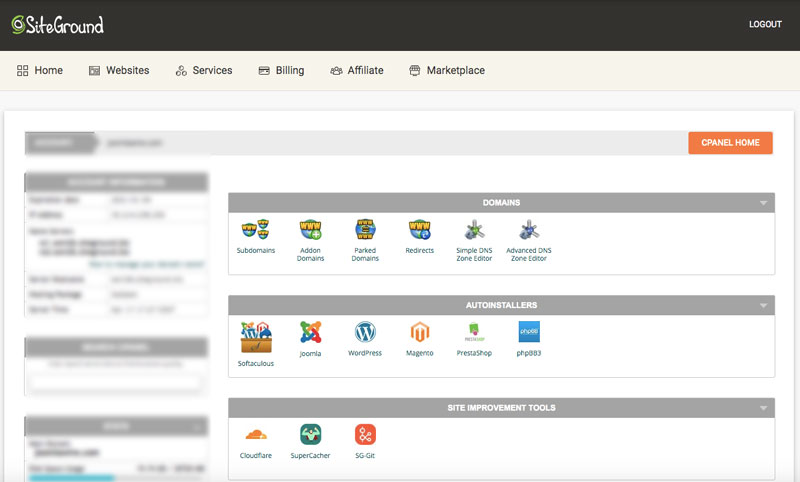Open the SG-Git tool
The height and width of the screenshot is (482, 800).
(365, 441)
